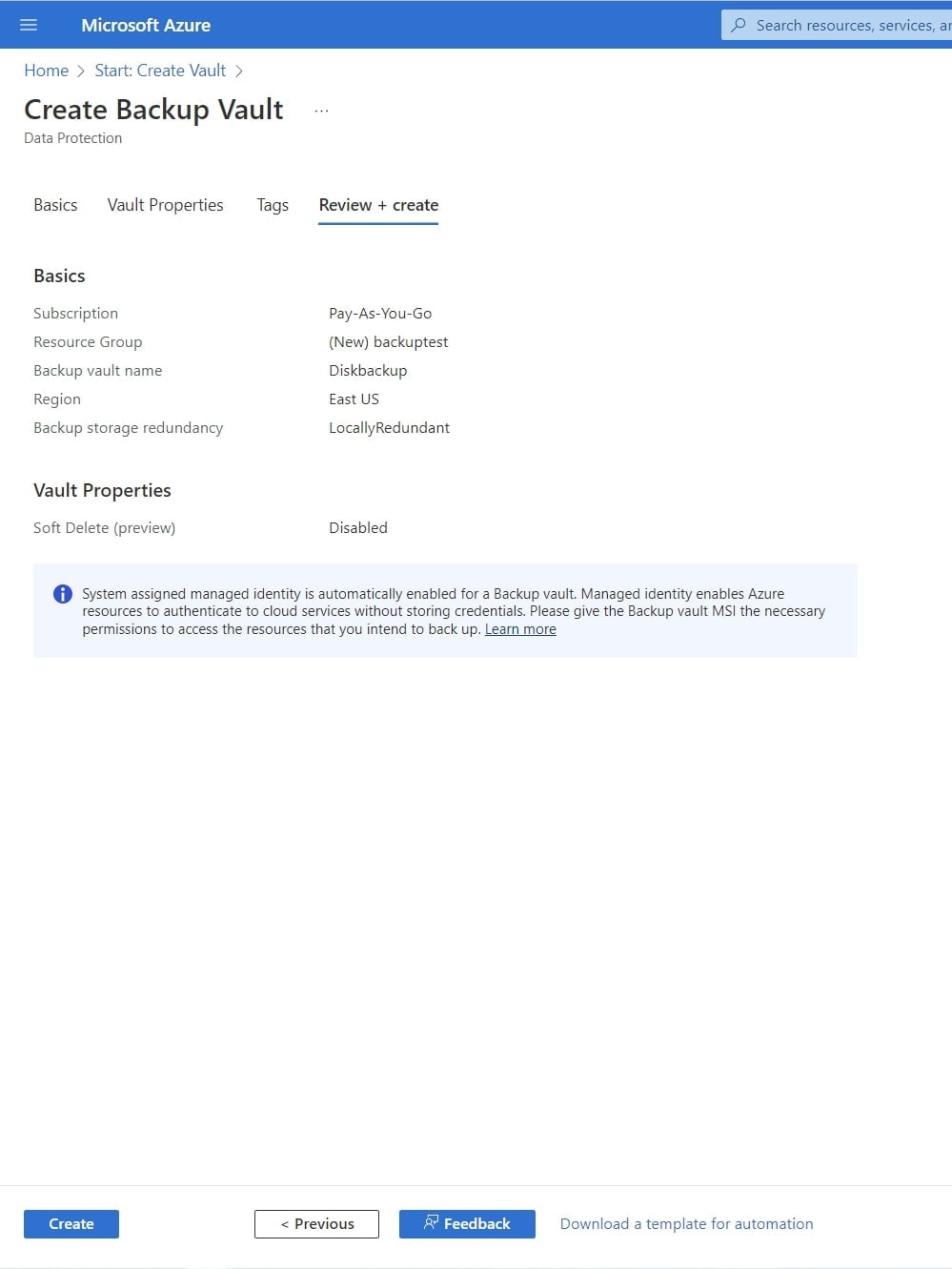This screenshot has width=952, height=1269.
Task: Click the blue information icon in banner
Action: pyautogui.click(x=63, y=594)
